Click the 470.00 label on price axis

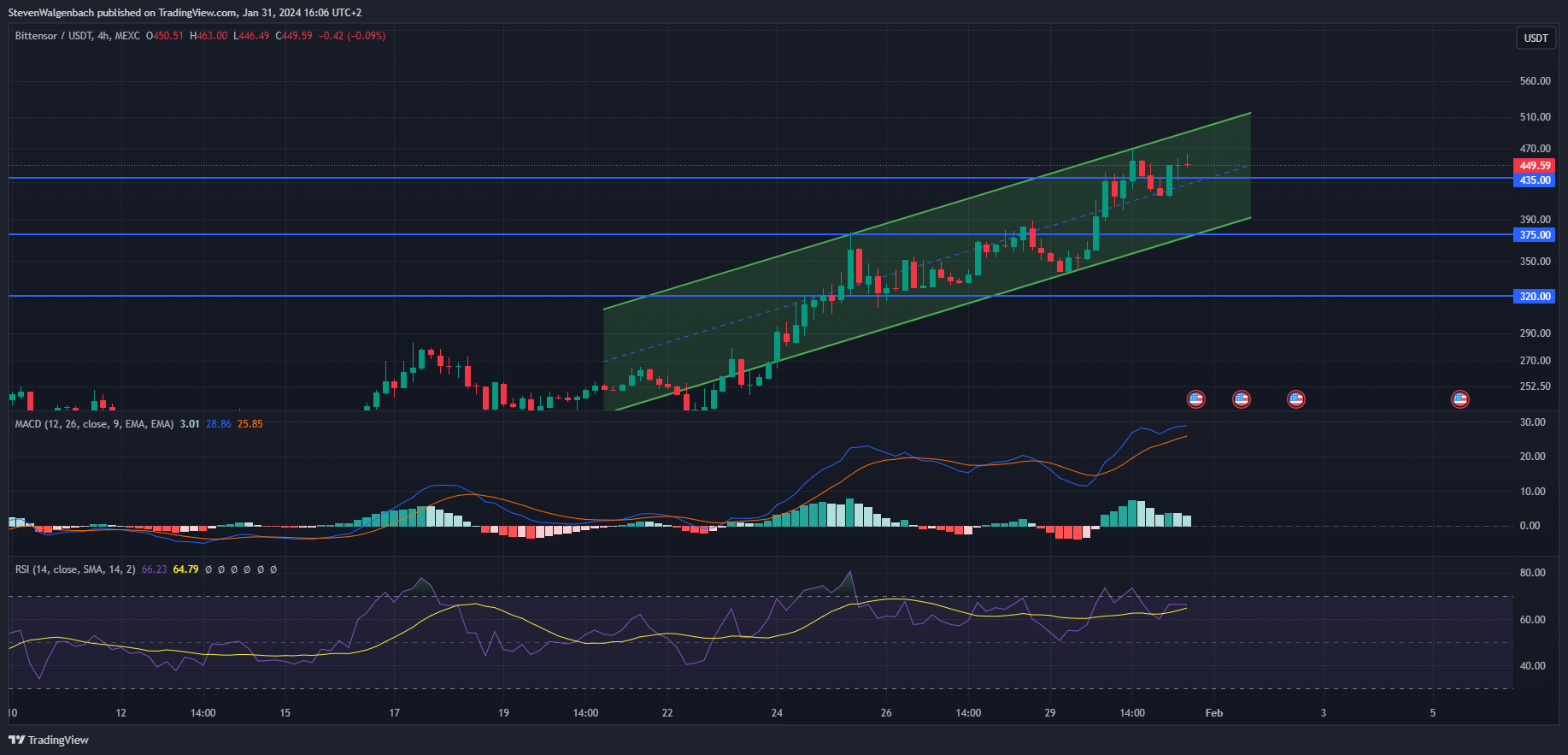point(1535,149)
